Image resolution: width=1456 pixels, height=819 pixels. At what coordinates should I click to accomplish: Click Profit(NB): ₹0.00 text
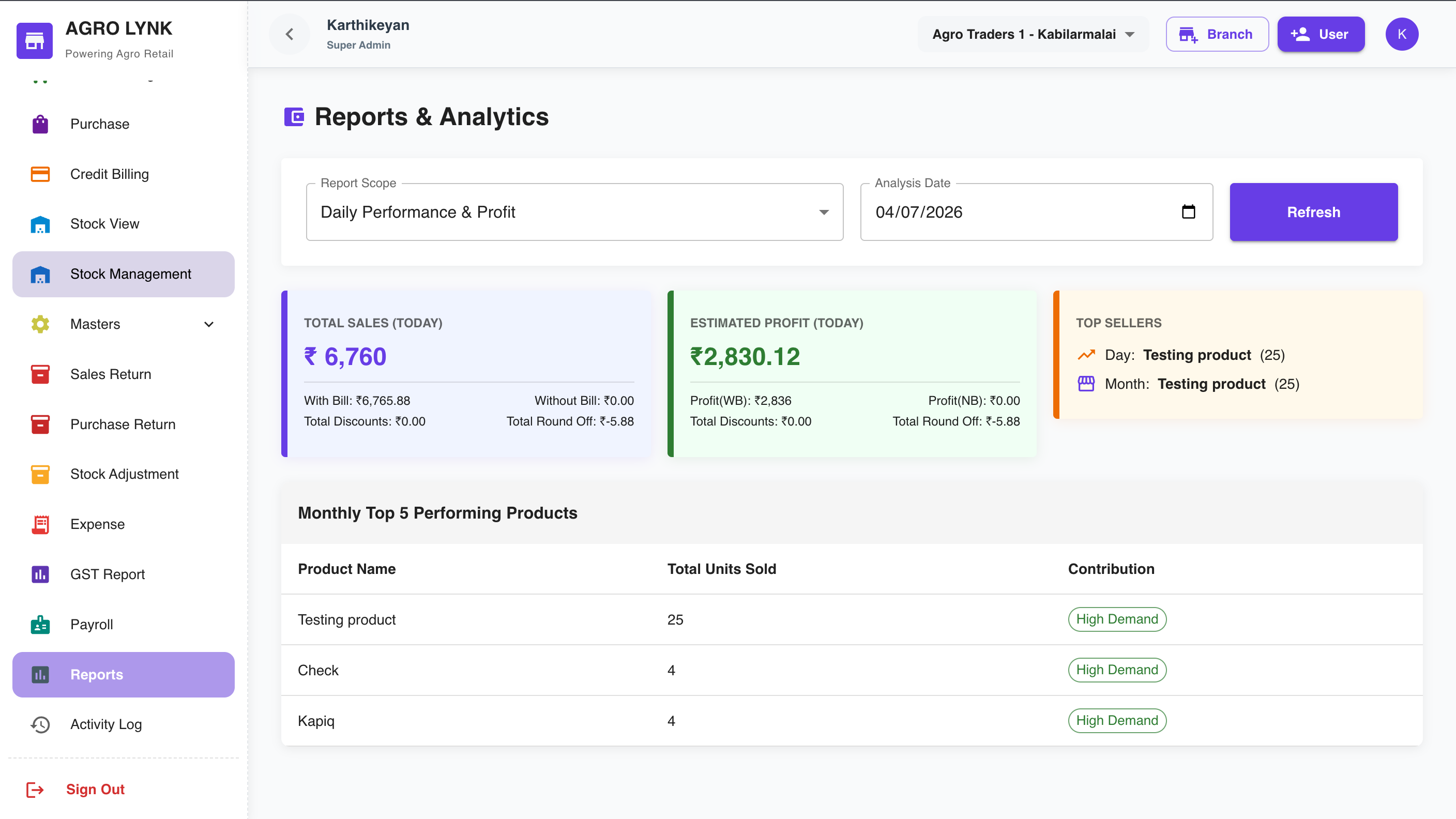point(974,401)
